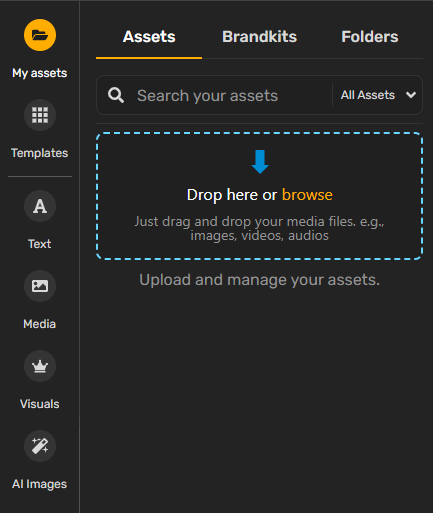The height and width of the screenshot is (513, 433).
Task: Open the Templates grid icon
Action: tap(40, 115)
